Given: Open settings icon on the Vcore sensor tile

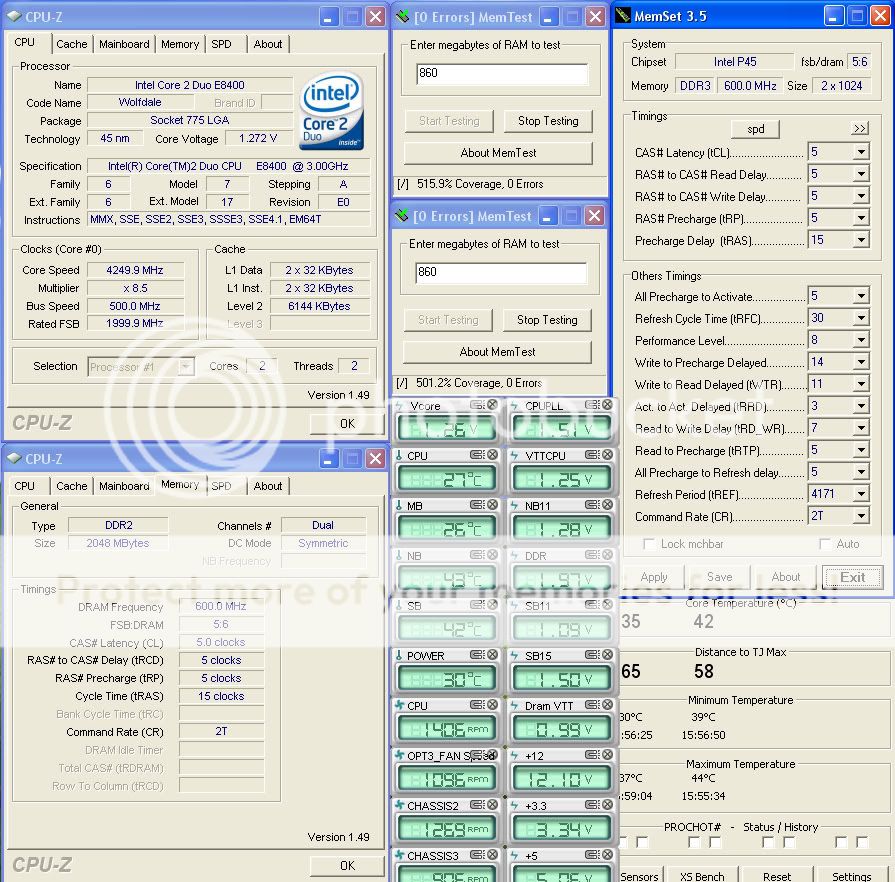Looking at the screenshot, I should coord(477,405).
